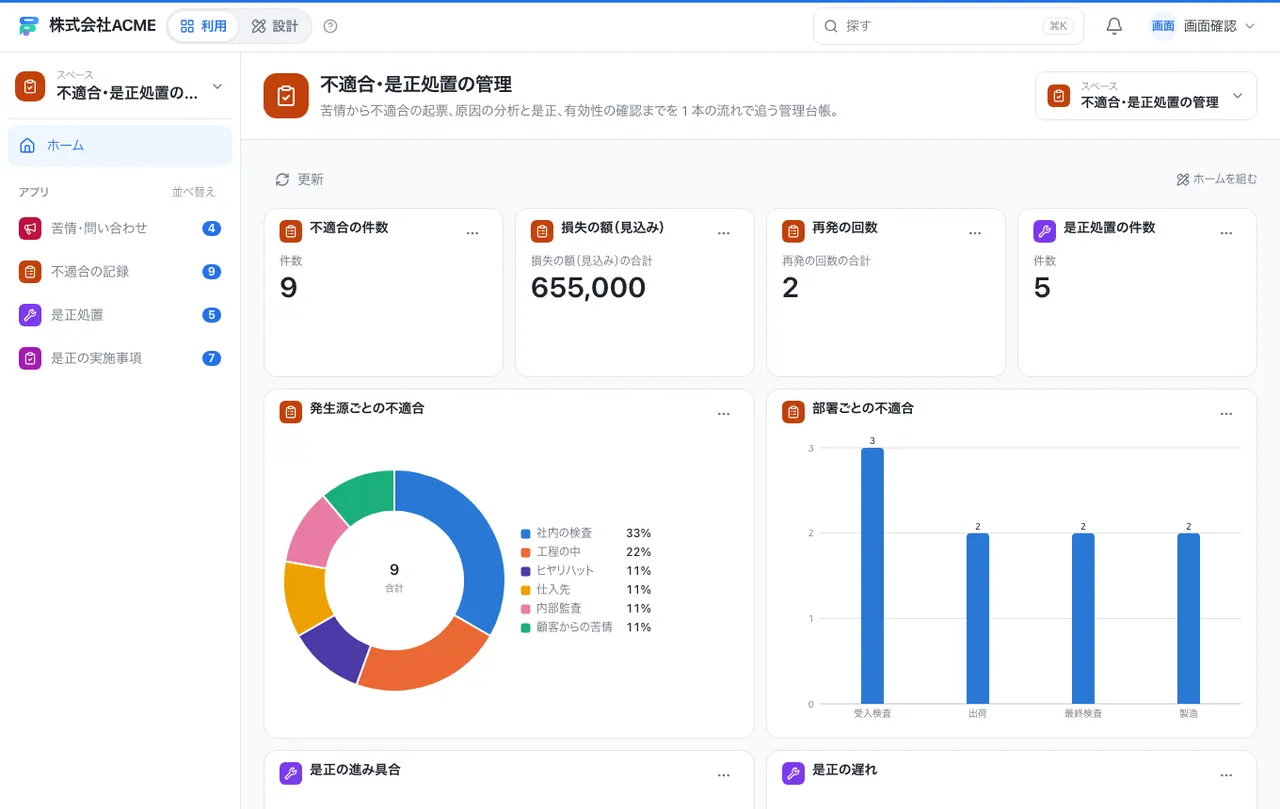The width and height of the screenshot is (1280, 809).
Task: Click the 不適合の件数 card icon
Action: (x=291, y=232)
